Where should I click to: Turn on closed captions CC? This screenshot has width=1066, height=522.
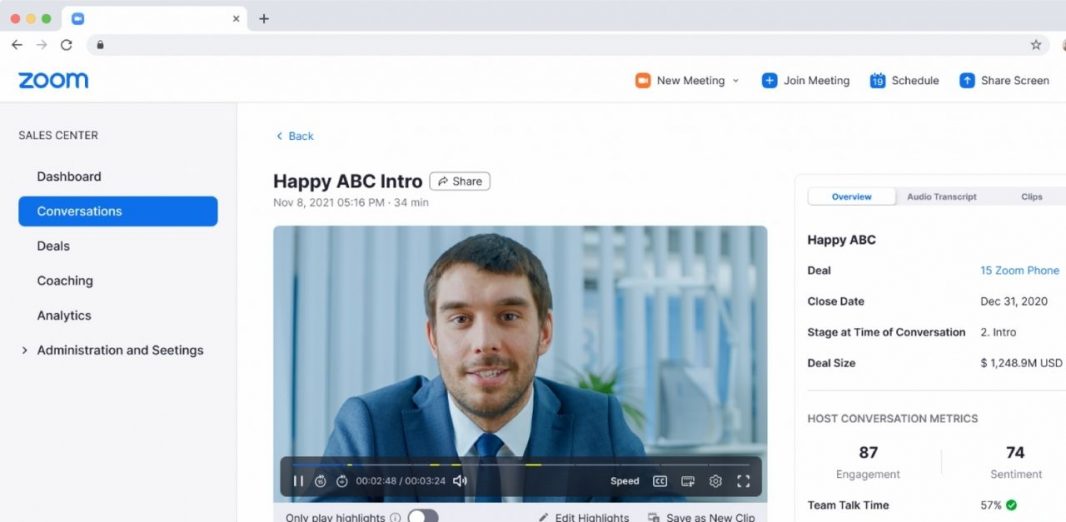[659, 481]
